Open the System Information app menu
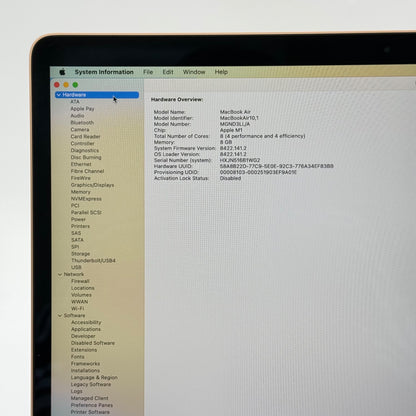416x416 pixels. (x=104, y=72)
